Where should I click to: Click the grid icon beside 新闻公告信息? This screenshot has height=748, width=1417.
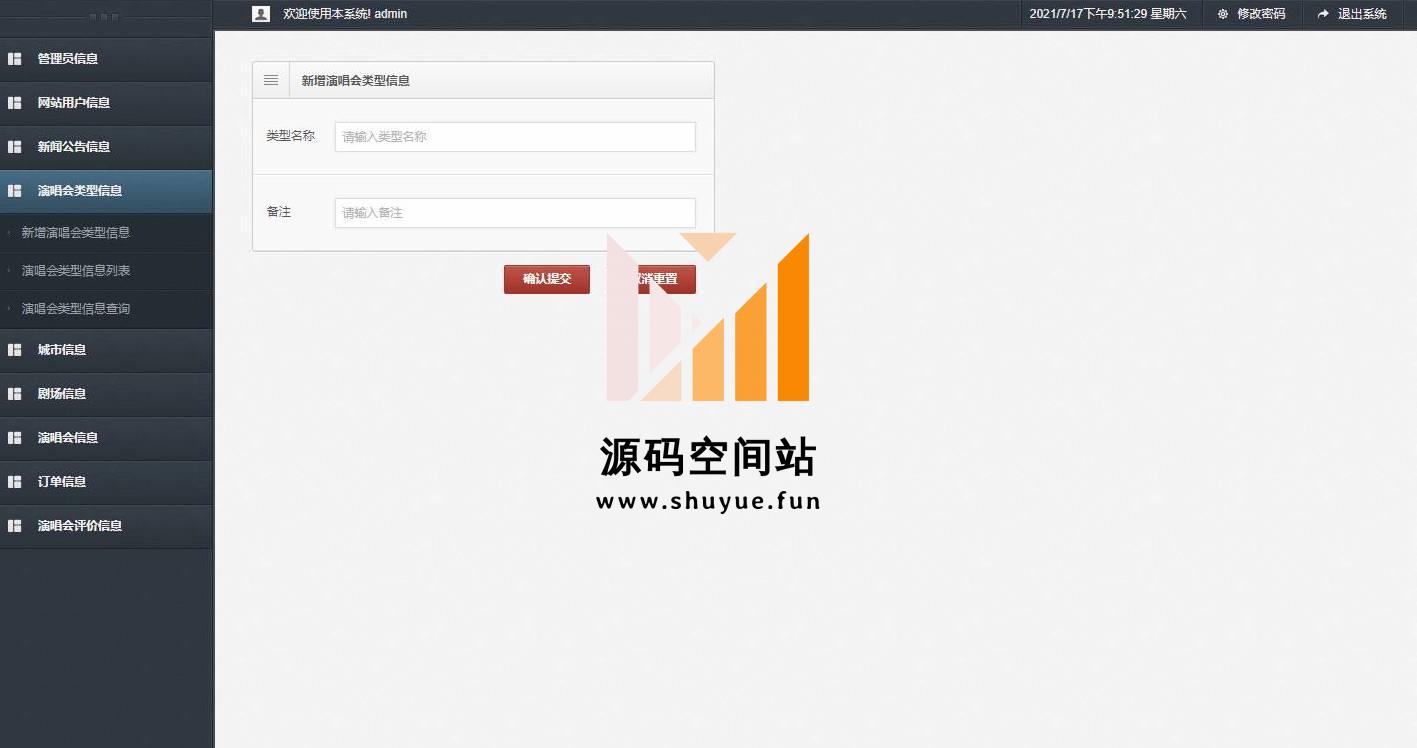(15, 147)
